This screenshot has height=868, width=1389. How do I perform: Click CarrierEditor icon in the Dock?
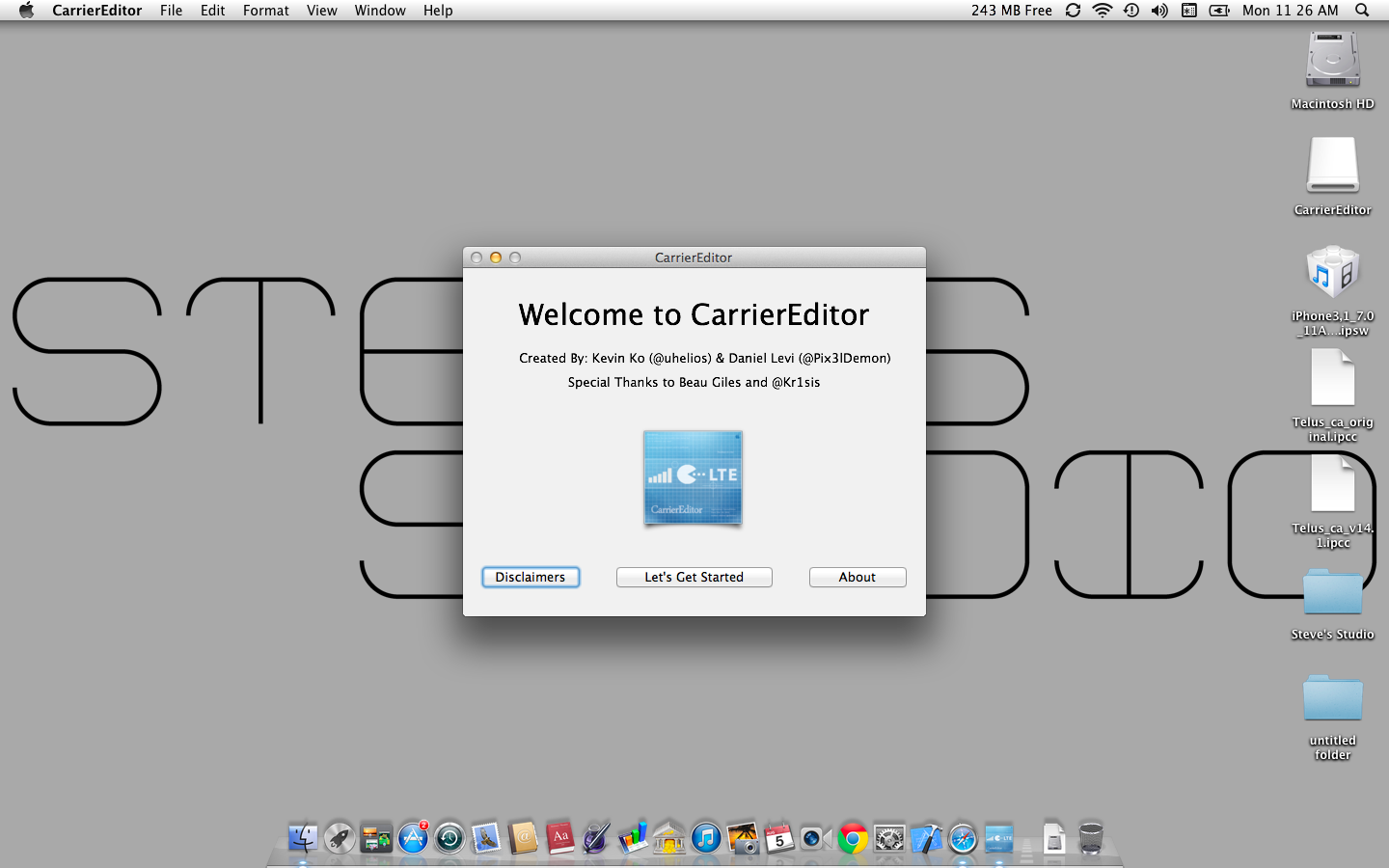[x=999, y=837]
